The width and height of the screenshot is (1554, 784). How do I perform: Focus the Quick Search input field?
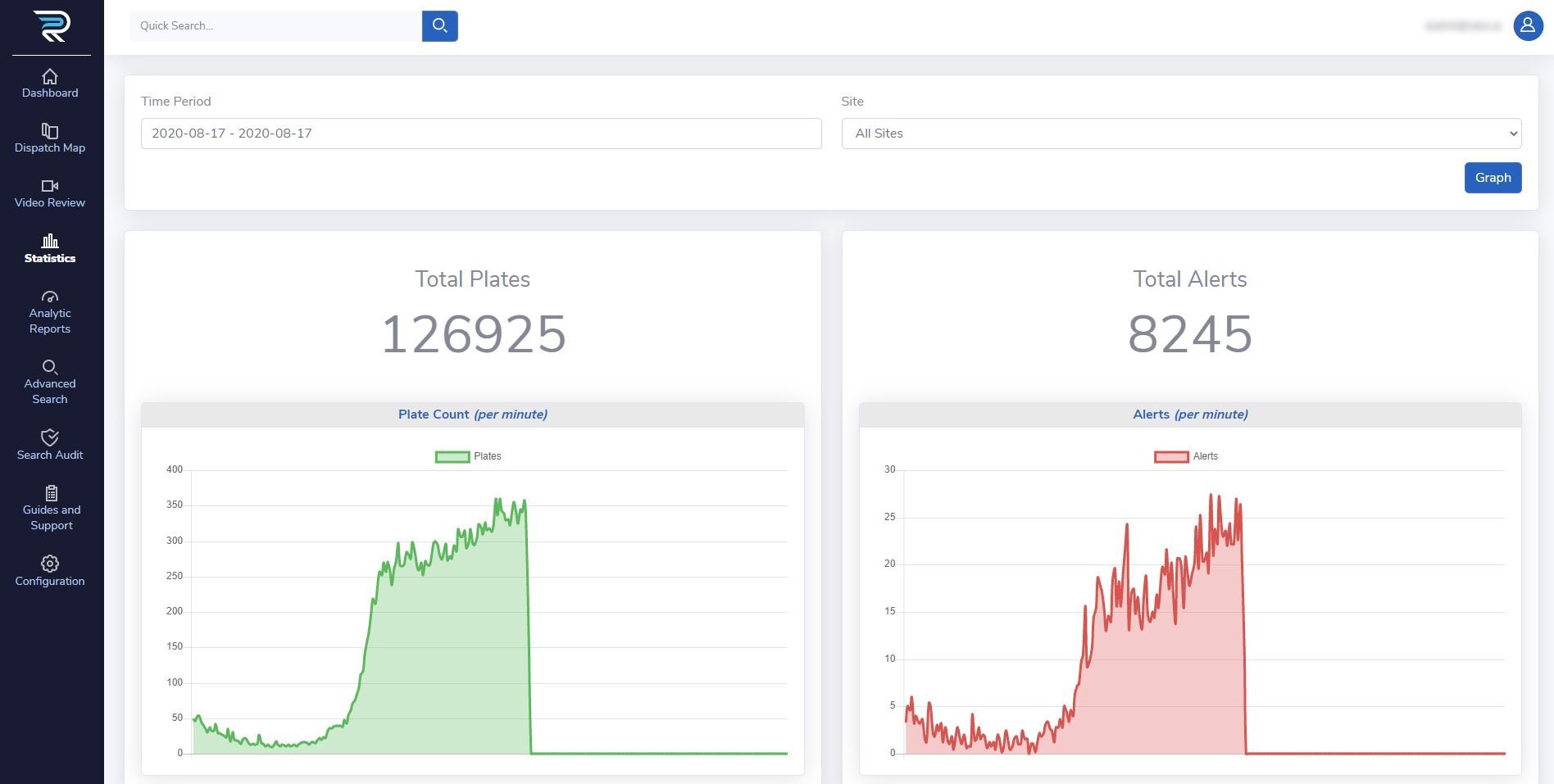coord(276,26)
